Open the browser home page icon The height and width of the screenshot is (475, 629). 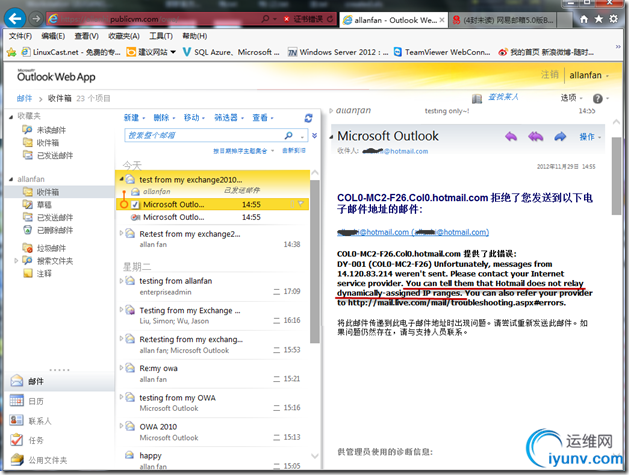point(584,19)
